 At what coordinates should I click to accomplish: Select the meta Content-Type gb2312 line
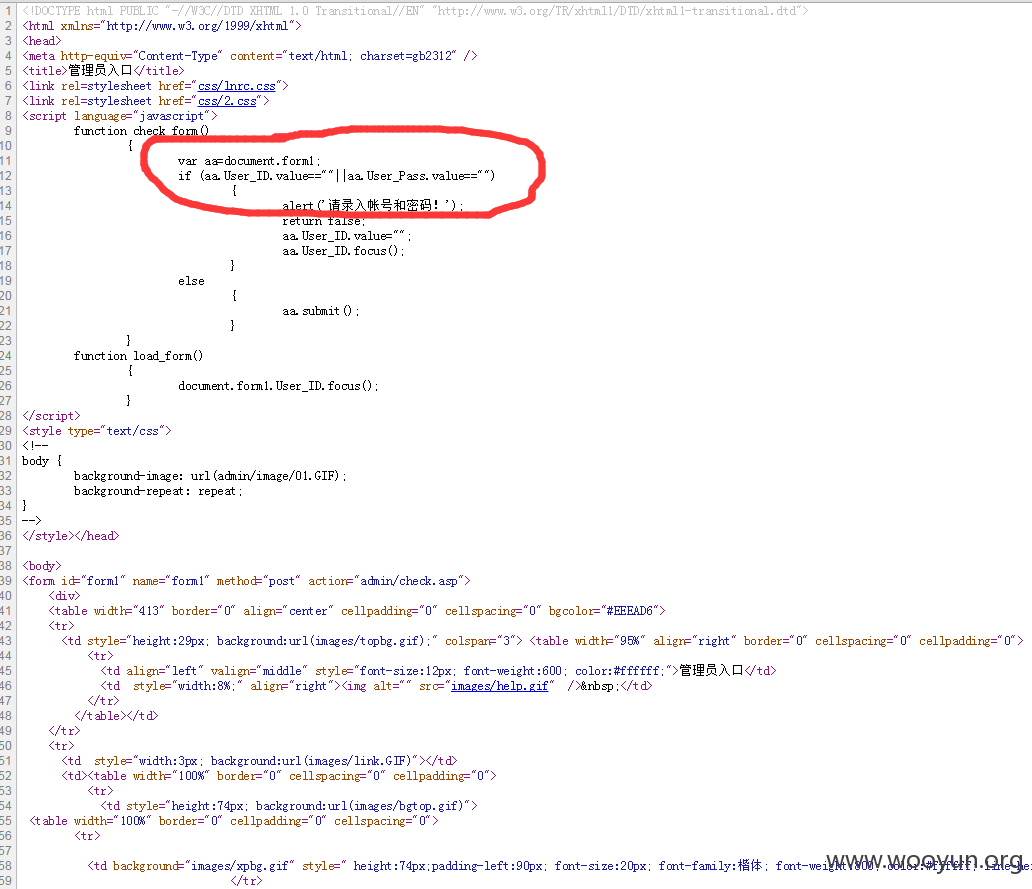[x=250, y=57]
